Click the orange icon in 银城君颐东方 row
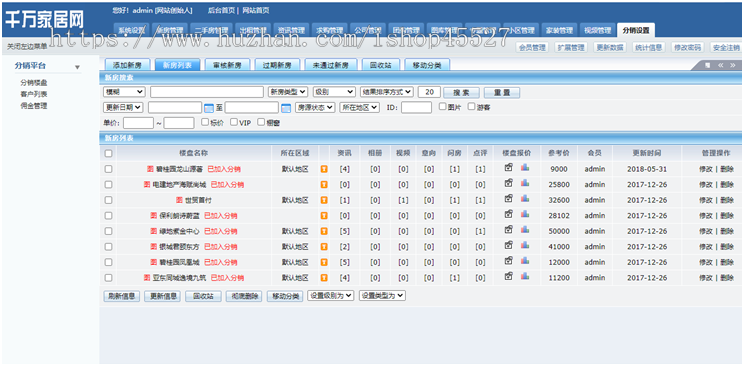744x366 pixels. [x=324, y=247]
